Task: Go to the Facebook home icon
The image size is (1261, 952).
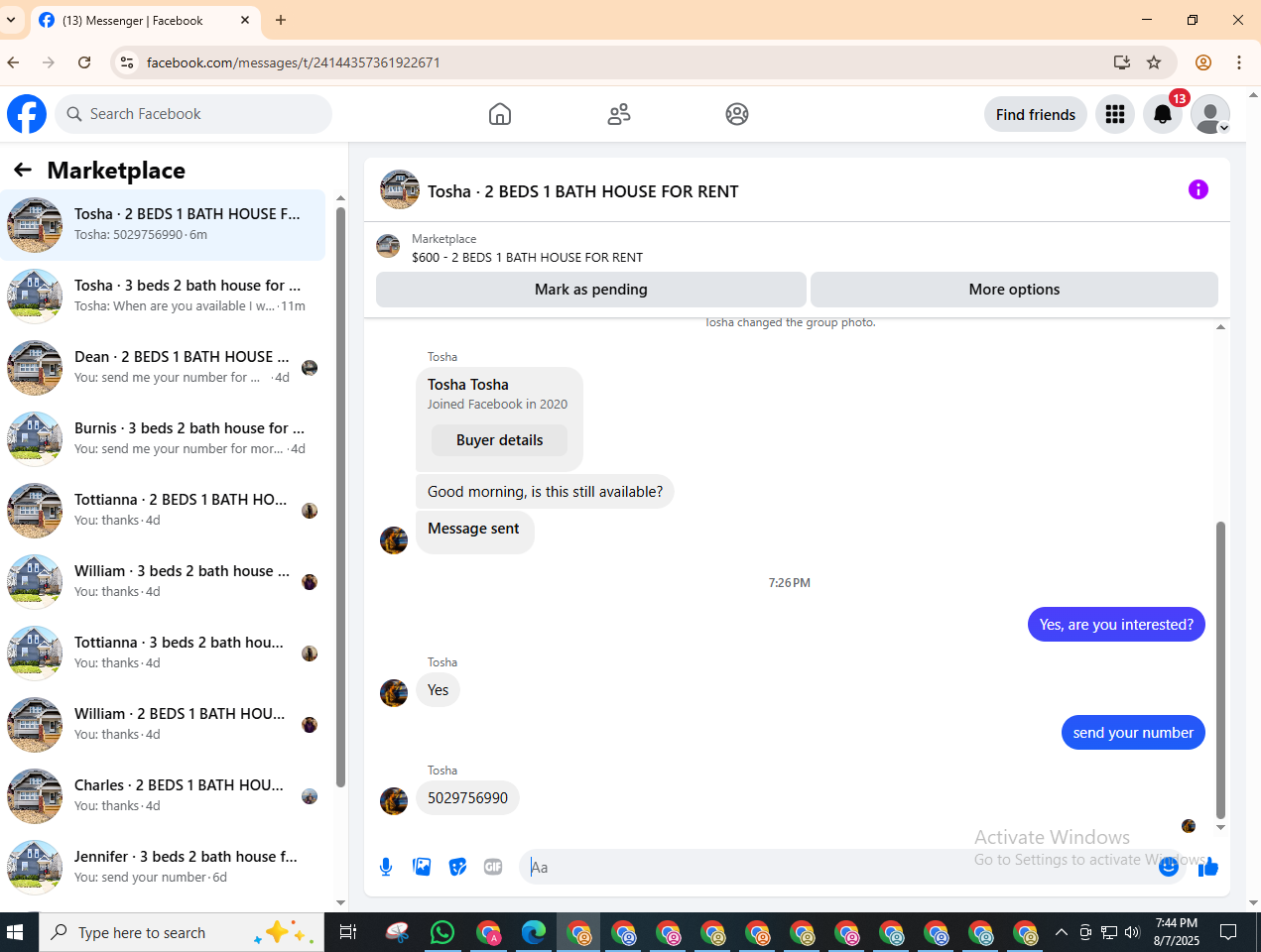Action: 500,114
